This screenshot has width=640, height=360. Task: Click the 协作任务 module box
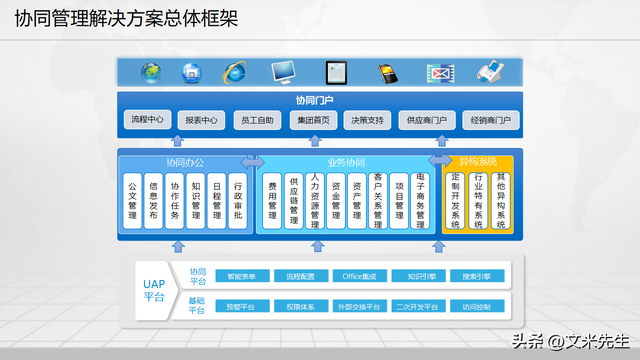coord(175,200)
